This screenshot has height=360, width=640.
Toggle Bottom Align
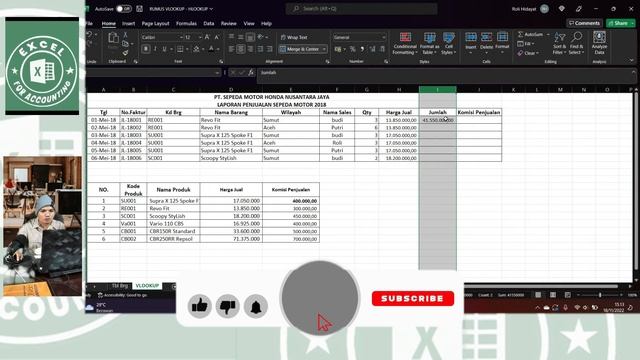point(250,37)
